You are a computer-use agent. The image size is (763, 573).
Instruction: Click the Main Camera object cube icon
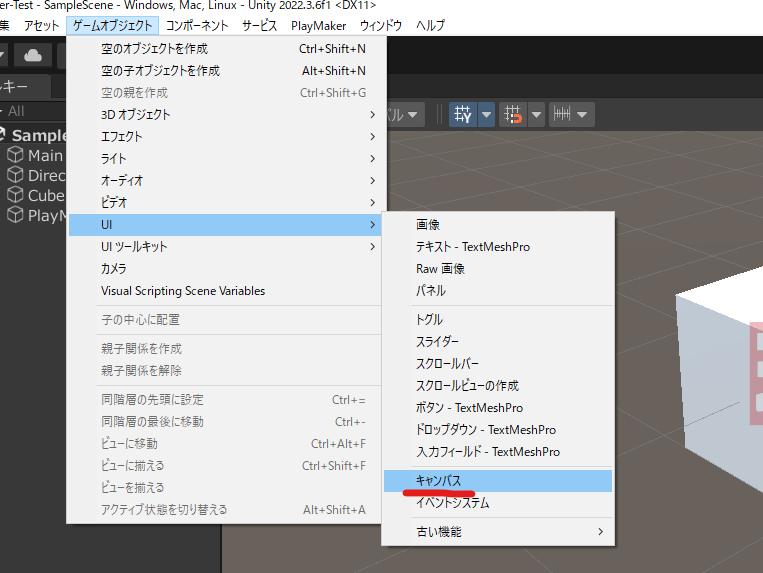pos(15,155)
